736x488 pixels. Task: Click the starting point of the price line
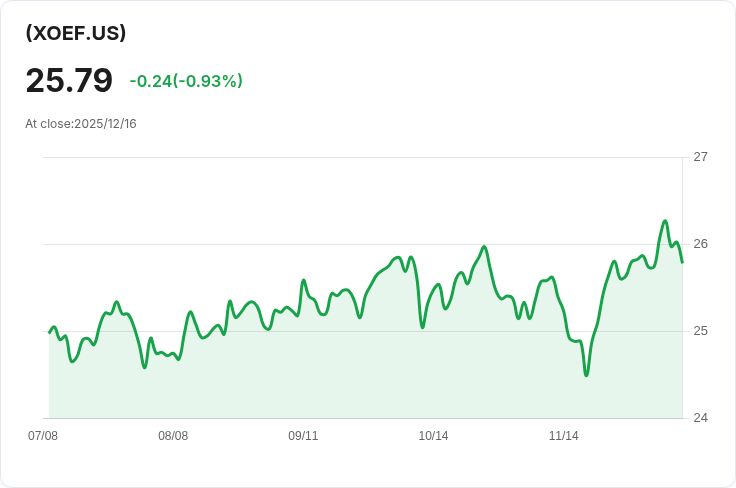(x=49, y=332)
